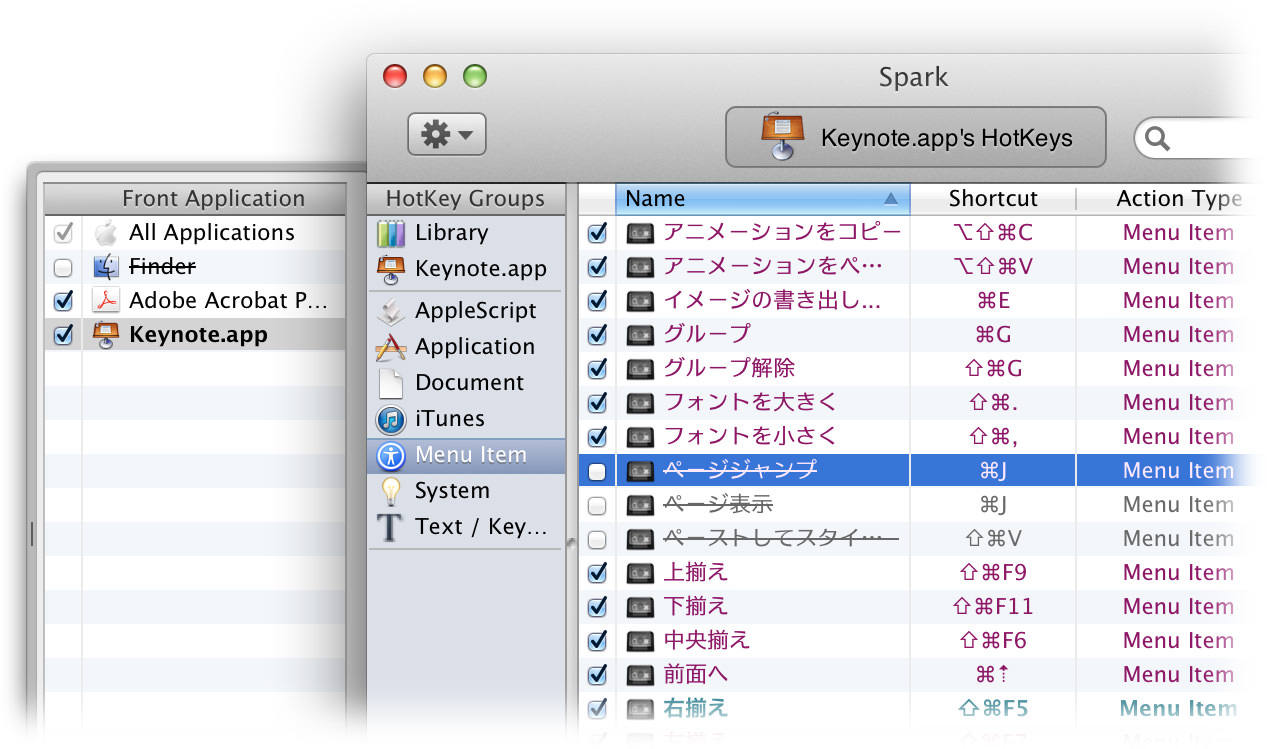This screenshot has width=1267, height=749.
Task: Click the Keynote.app's HotKeys button
Action: [x=915, y=137]
